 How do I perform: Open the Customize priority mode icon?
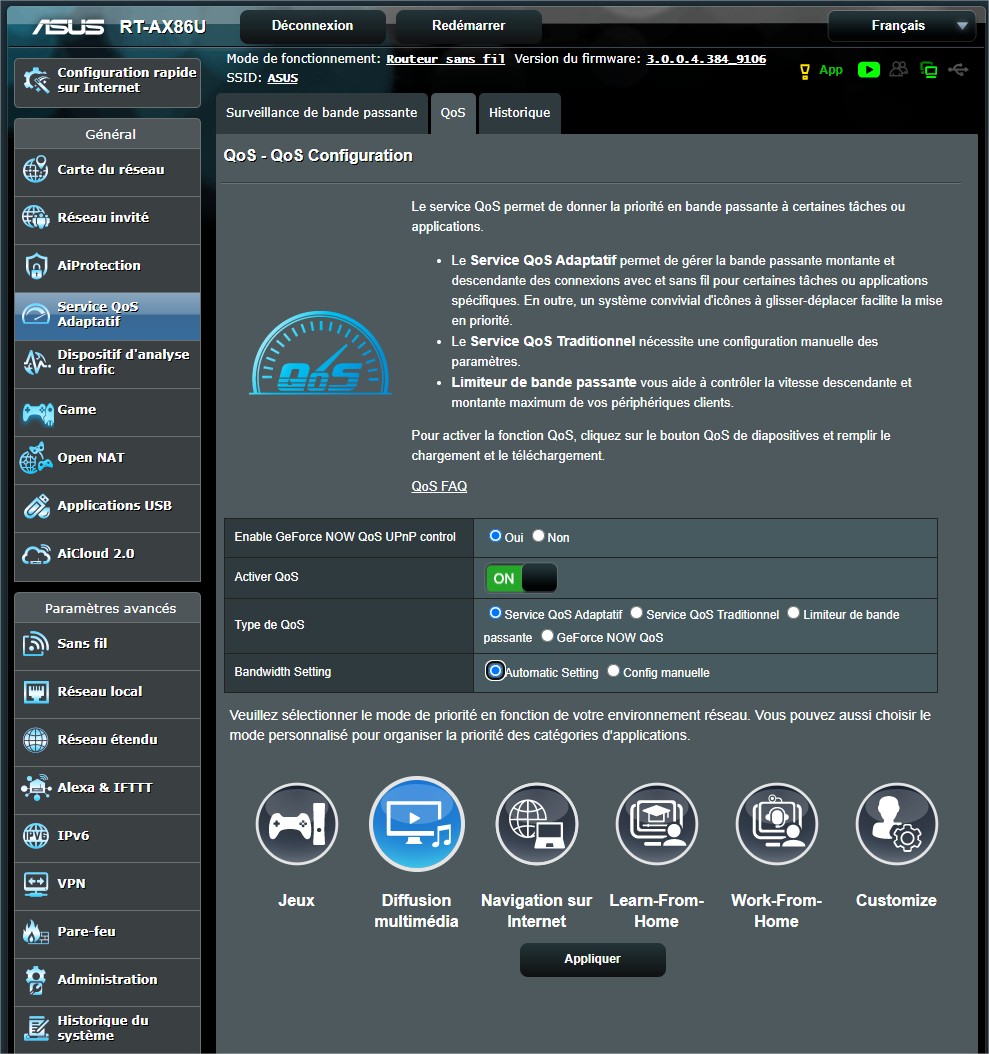[896, 825]
